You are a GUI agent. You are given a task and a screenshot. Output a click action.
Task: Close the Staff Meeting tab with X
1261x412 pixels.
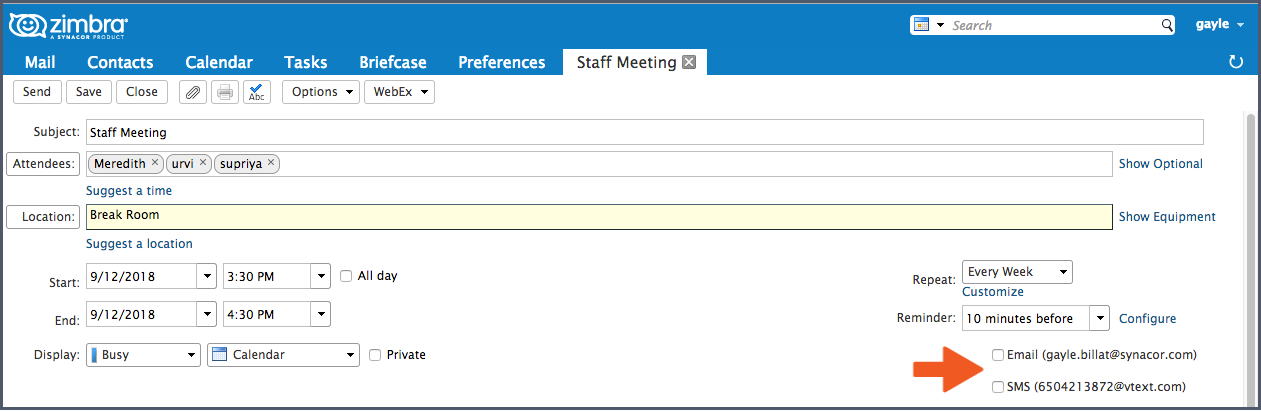[x=688, y=62]
